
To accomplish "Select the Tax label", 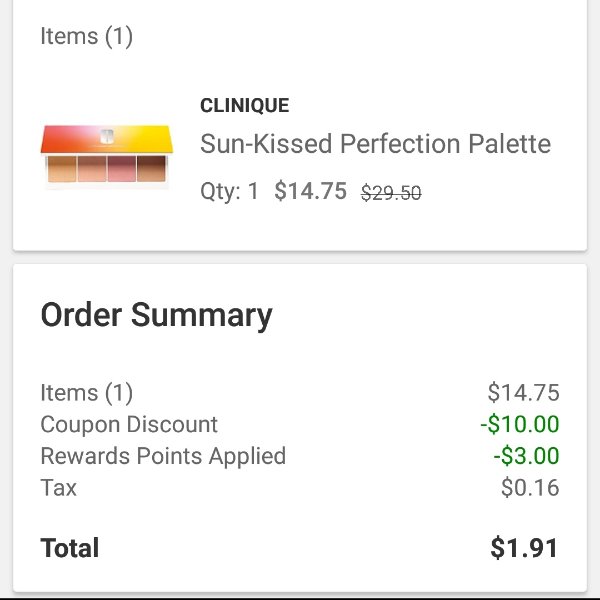I will click(x=58, y=488).
